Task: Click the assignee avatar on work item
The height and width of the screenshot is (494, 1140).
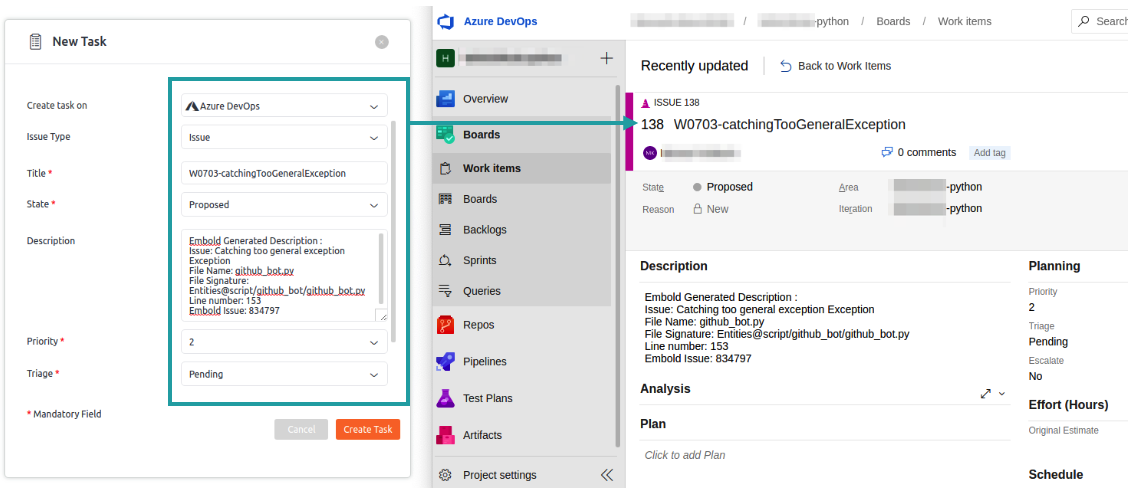Action: click(650, 153)
